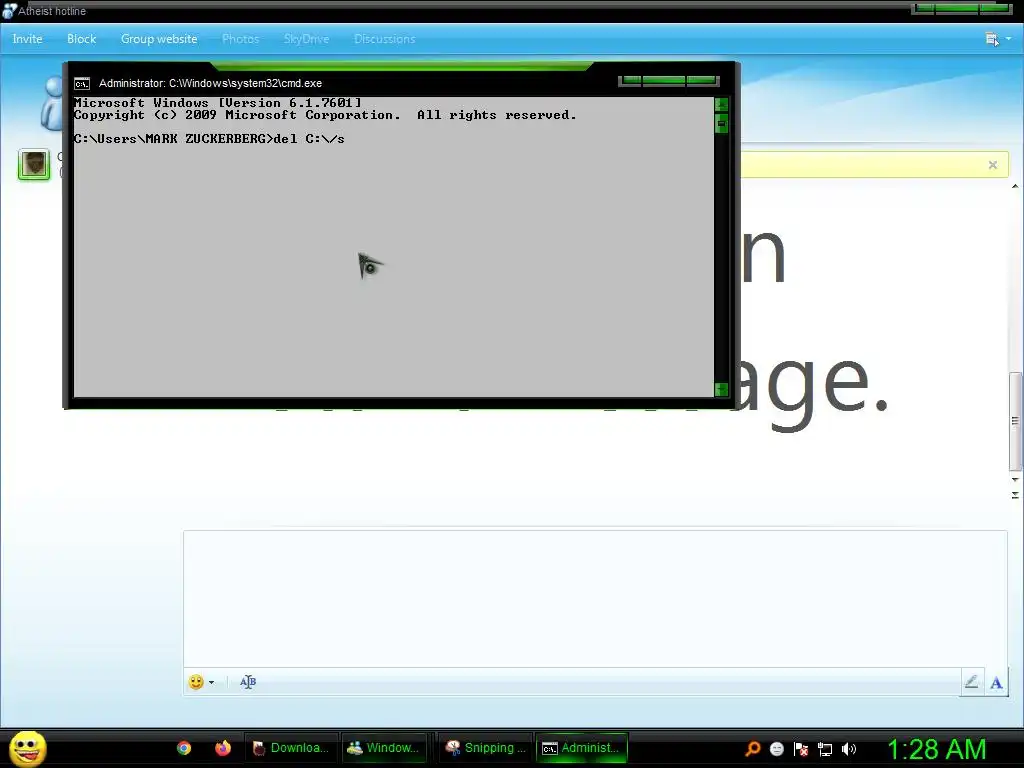
Task: Maximize the cmd window
Action: point(664,81)
